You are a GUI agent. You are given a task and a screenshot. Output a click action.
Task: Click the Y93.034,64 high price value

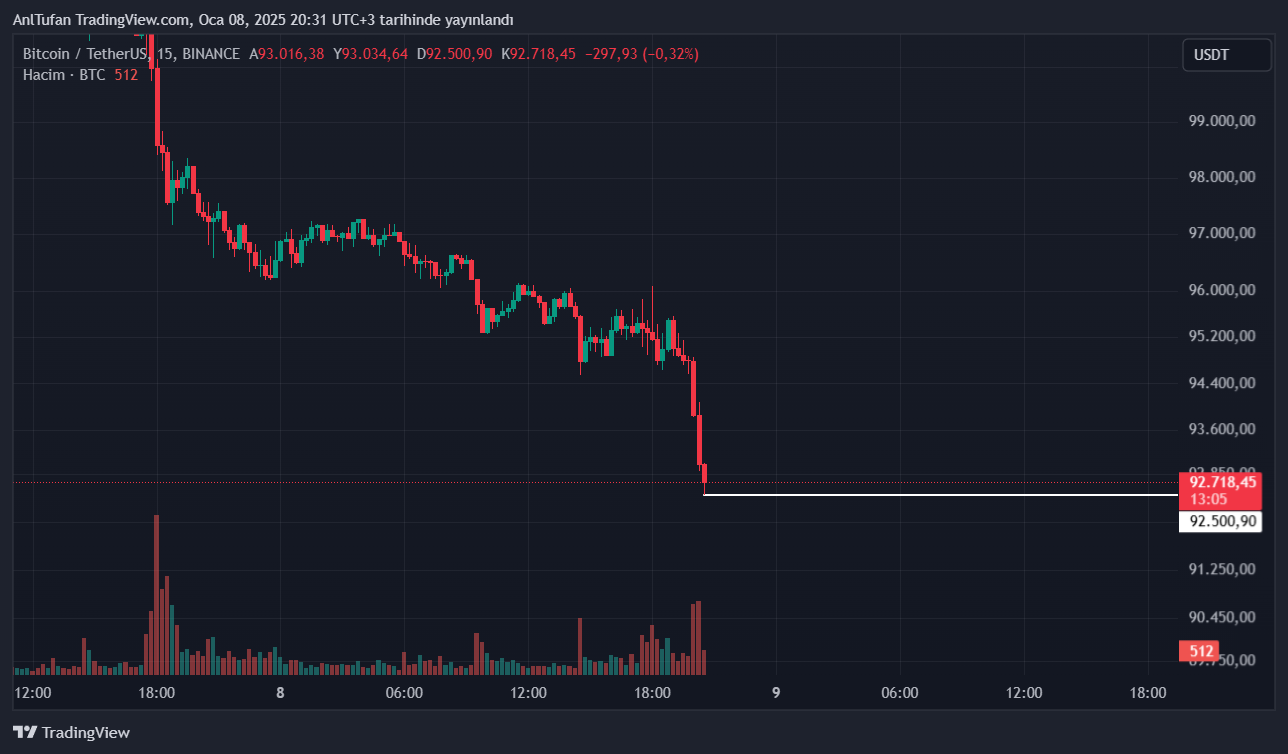pyautogui.click(x=371, y=54)
